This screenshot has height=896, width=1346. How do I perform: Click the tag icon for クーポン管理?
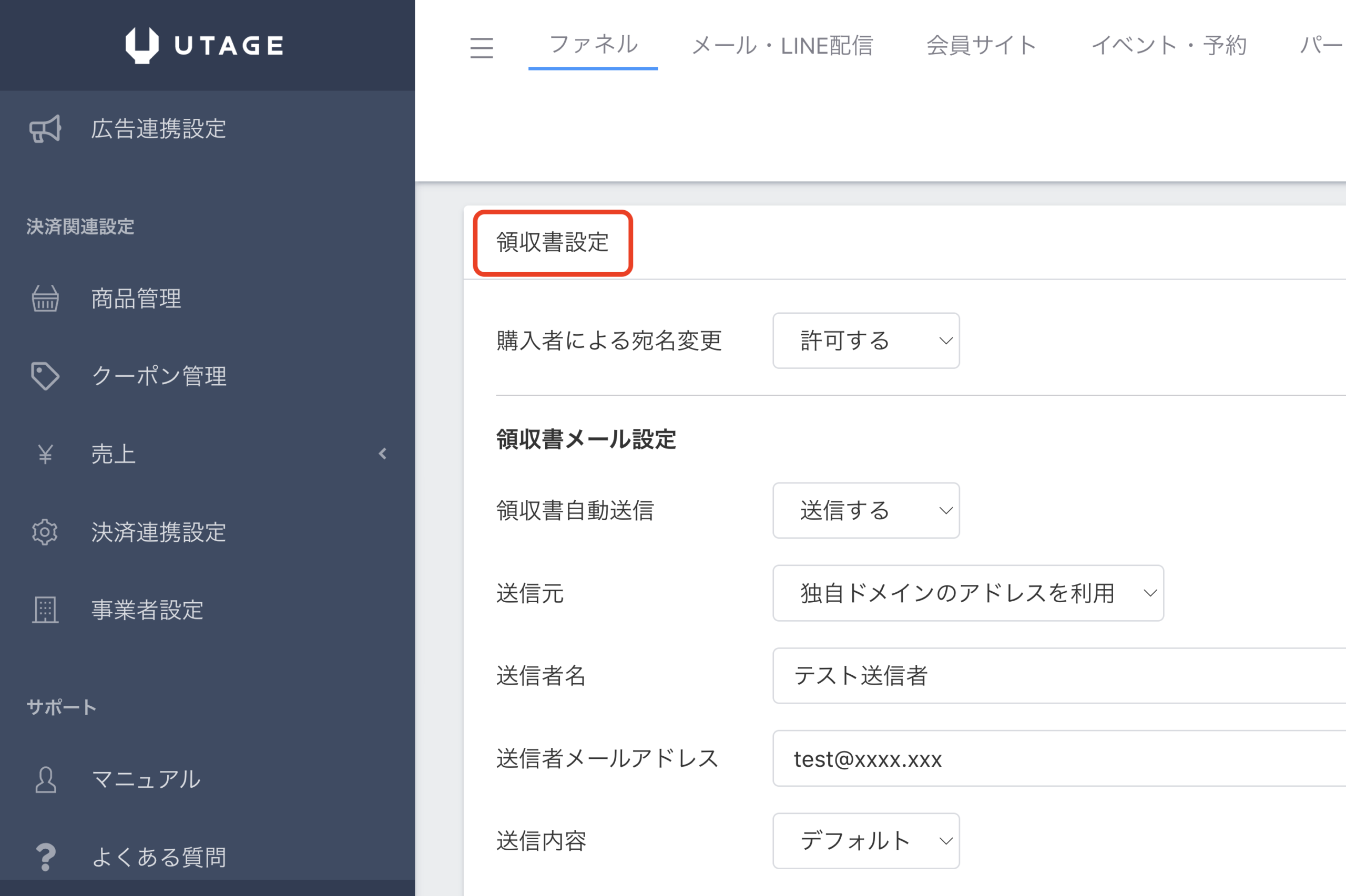point(45,376)
